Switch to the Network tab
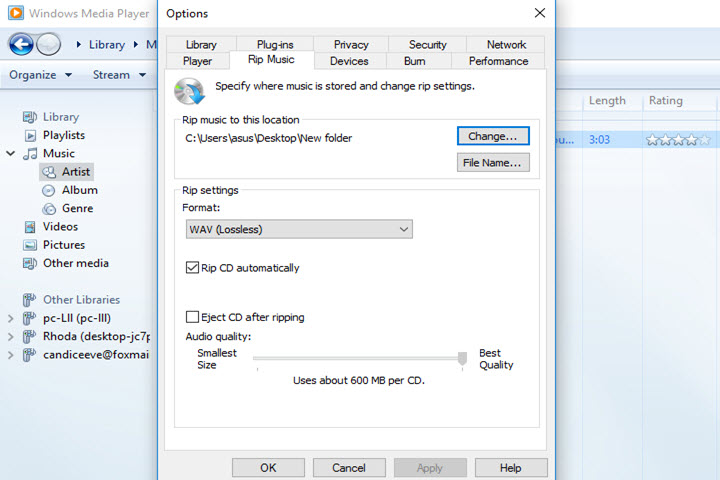 (x=506, y=45)
